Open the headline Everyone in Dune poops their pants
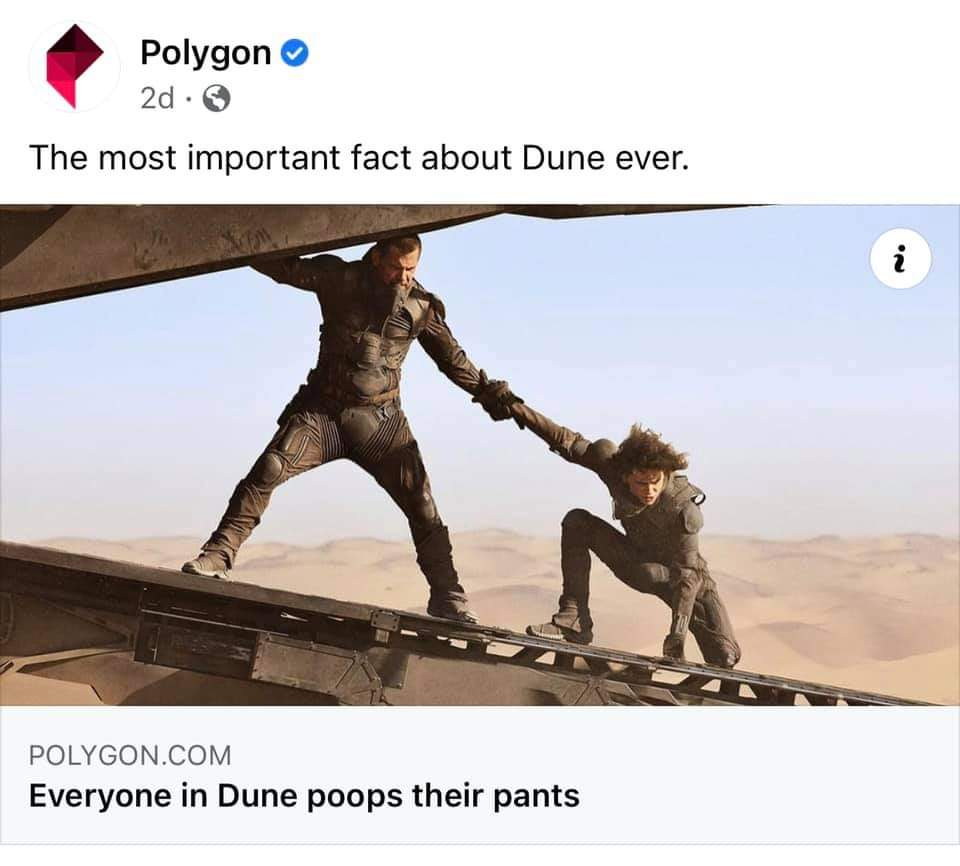 tap(304, 796)
